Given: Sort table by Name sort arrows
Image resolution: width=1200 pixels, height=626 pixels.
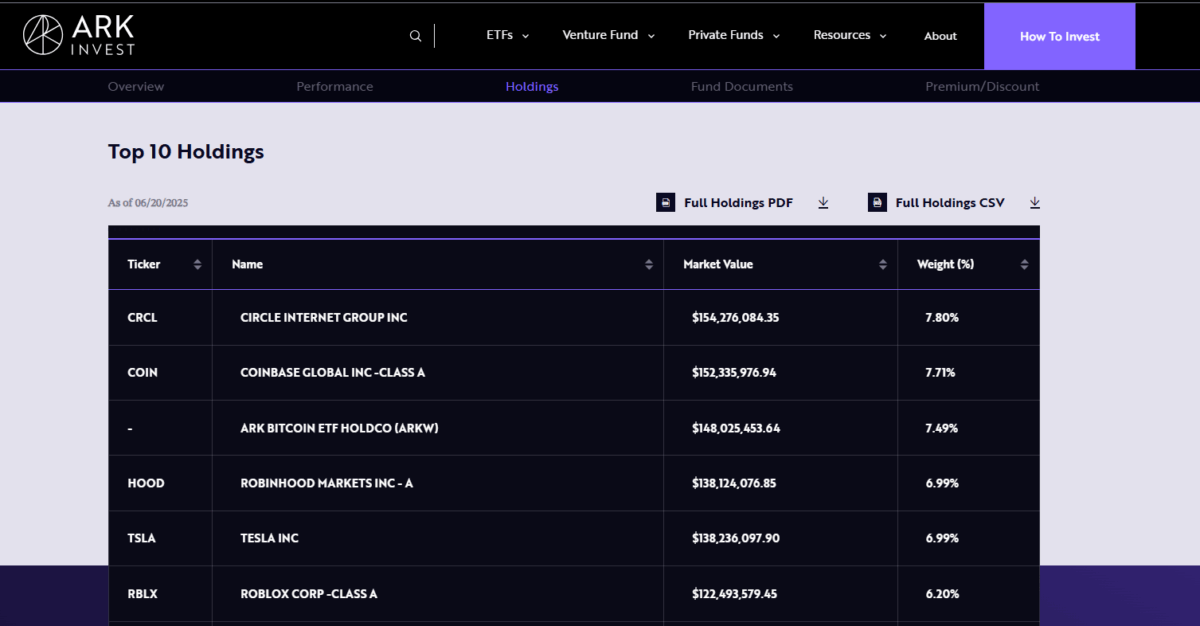Looking at the screenshot, I should coord(648,265).
